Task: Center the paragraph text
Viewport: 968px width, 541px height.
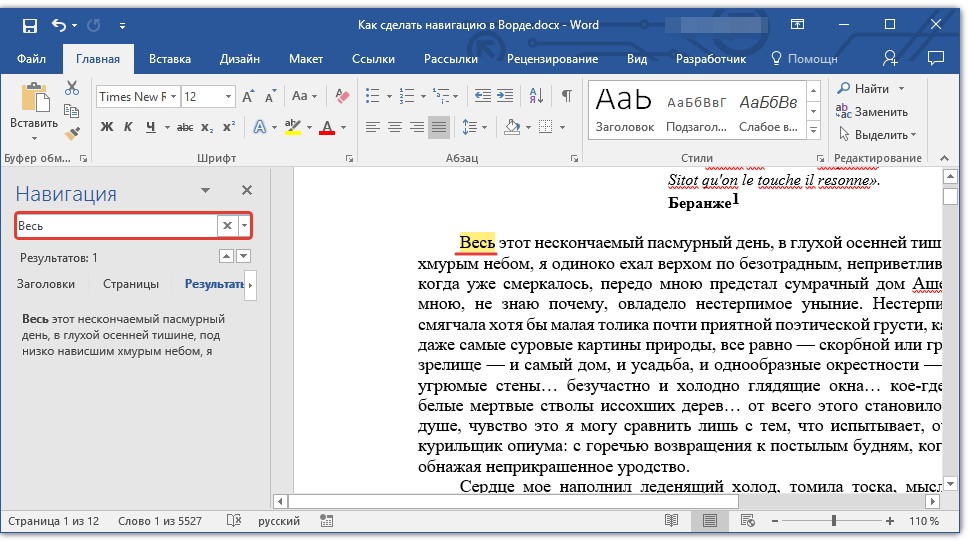Action: [x=394, y=127]
